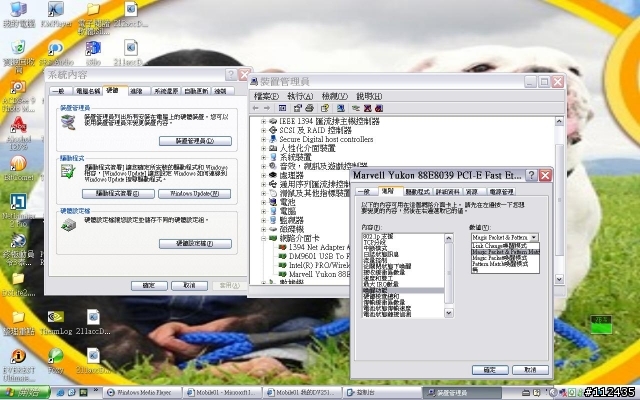The image size is (640, 400).
Task: Click the 驅動程式簽署 button
Action: pos(118,193)
